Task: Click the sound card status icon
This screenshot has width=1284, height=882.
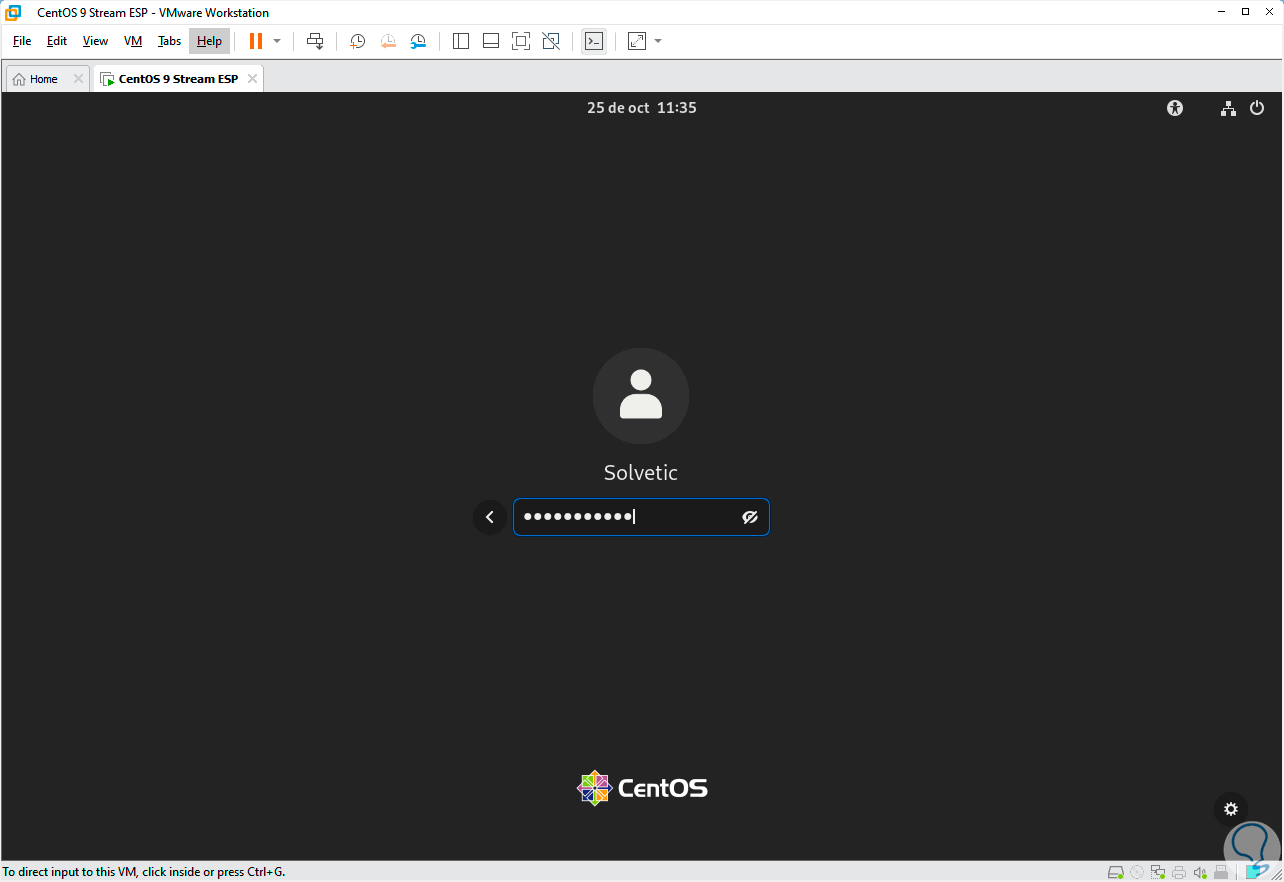Action: 1200,872
